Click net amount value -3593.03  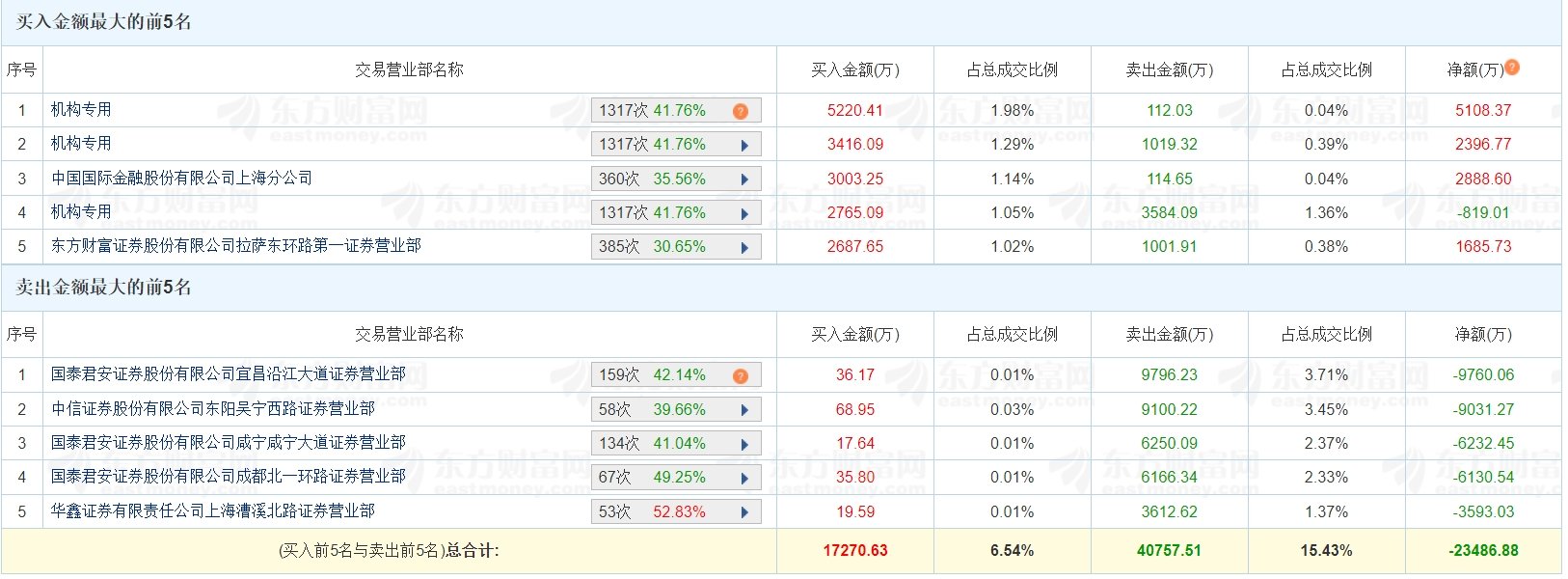1483,512
